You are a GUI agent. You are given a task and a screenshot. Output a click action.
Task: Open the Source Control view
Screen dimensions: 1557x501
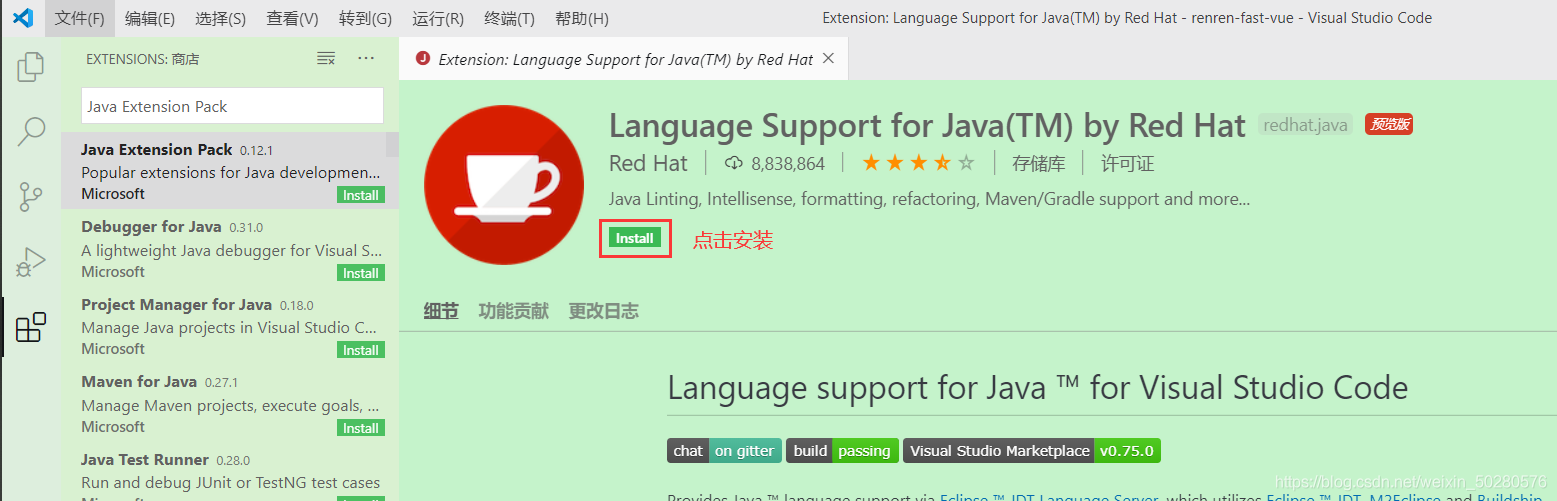31,196
